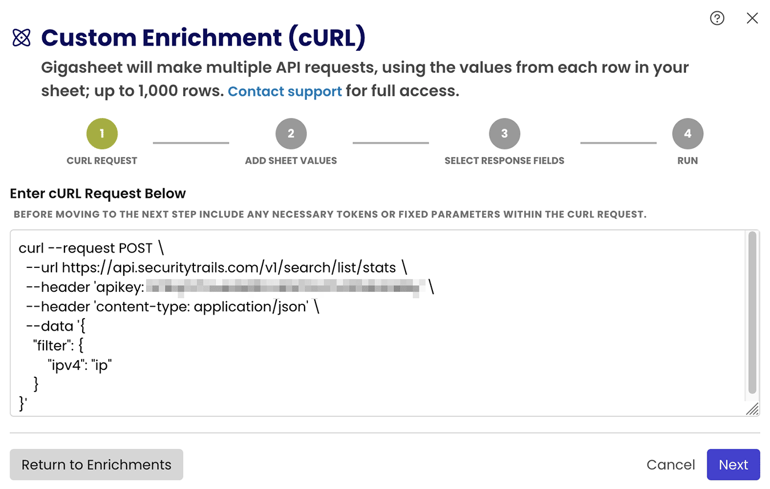Click inside the cURL request text area
Viewport: 770px width, 489px height.
click(385, 323)
